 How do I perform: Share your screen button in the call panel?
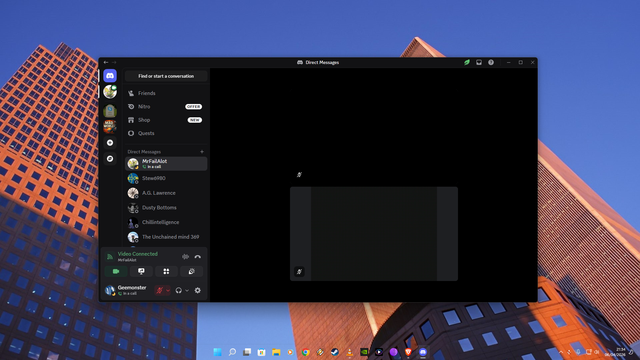[x=141, y=271]
